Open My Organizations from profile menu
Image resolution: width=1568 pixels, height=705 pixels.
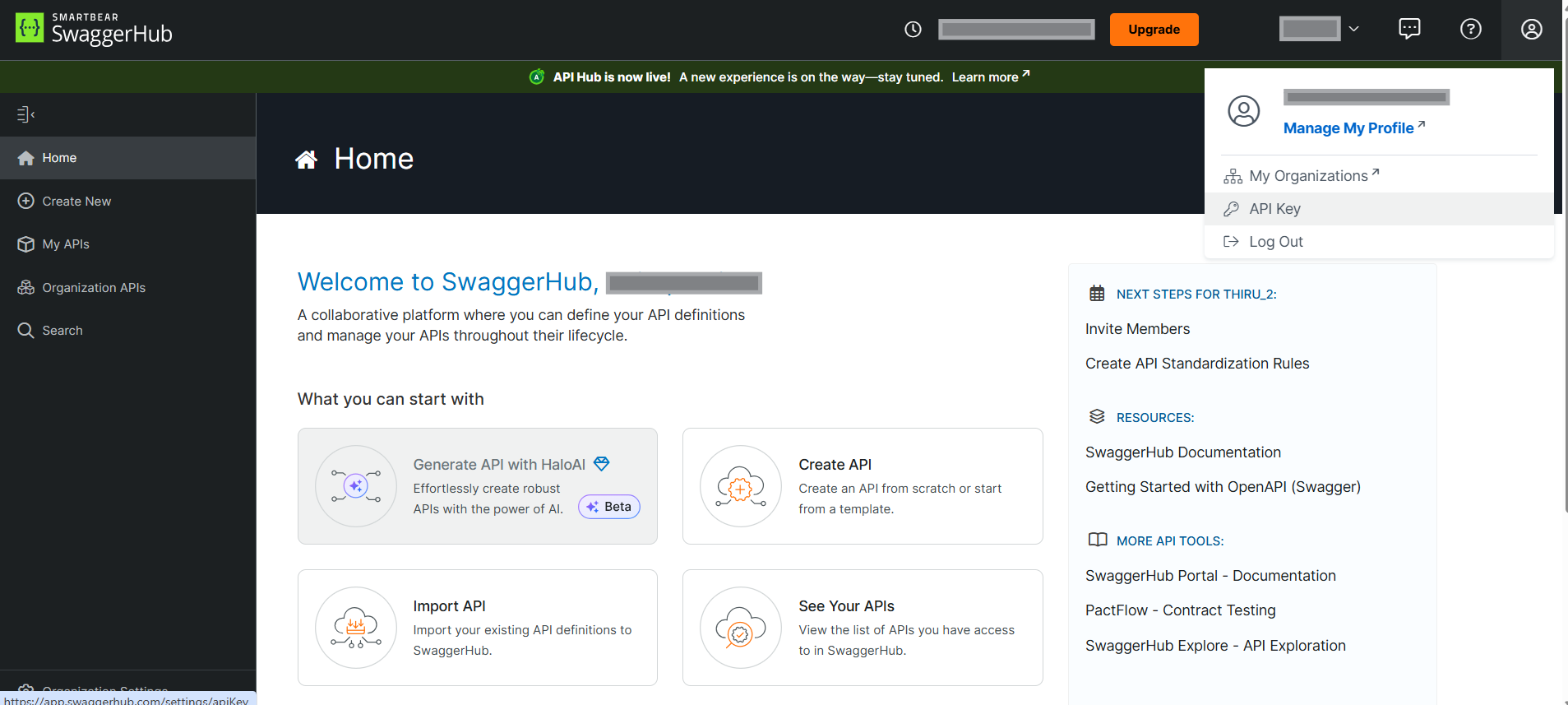[x=1379, y=176]
